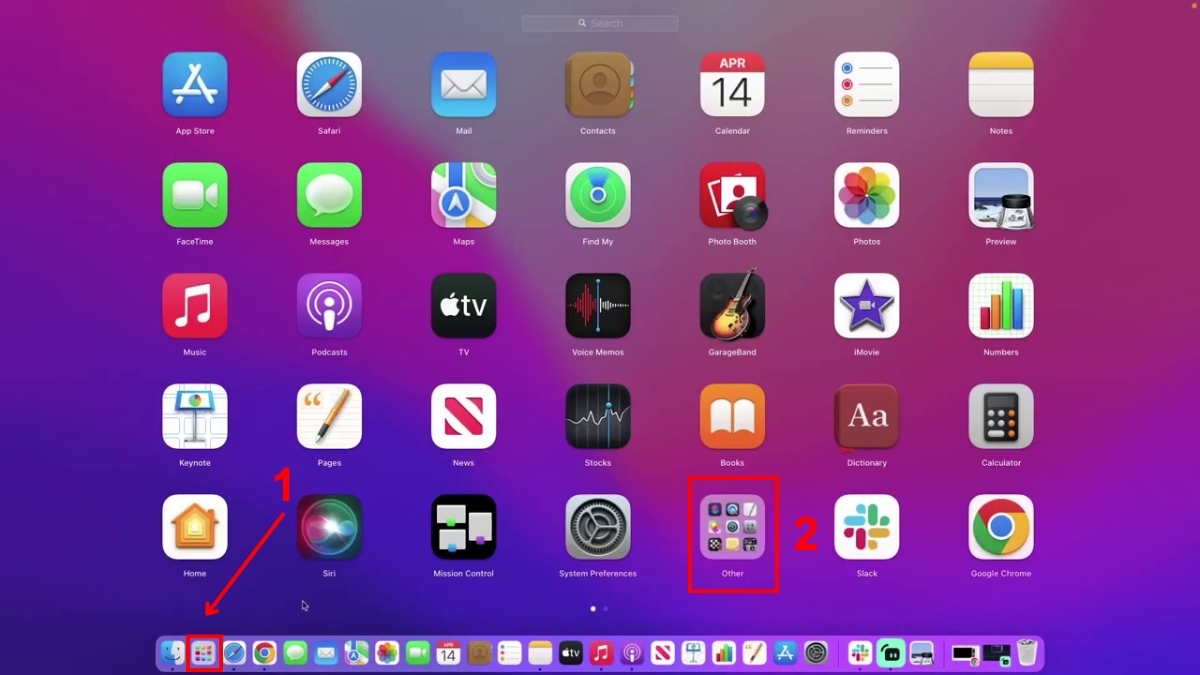Launch Slack from the Launchpad grid
This screenshot has width=1200, height=675.
tap(867, 527)
